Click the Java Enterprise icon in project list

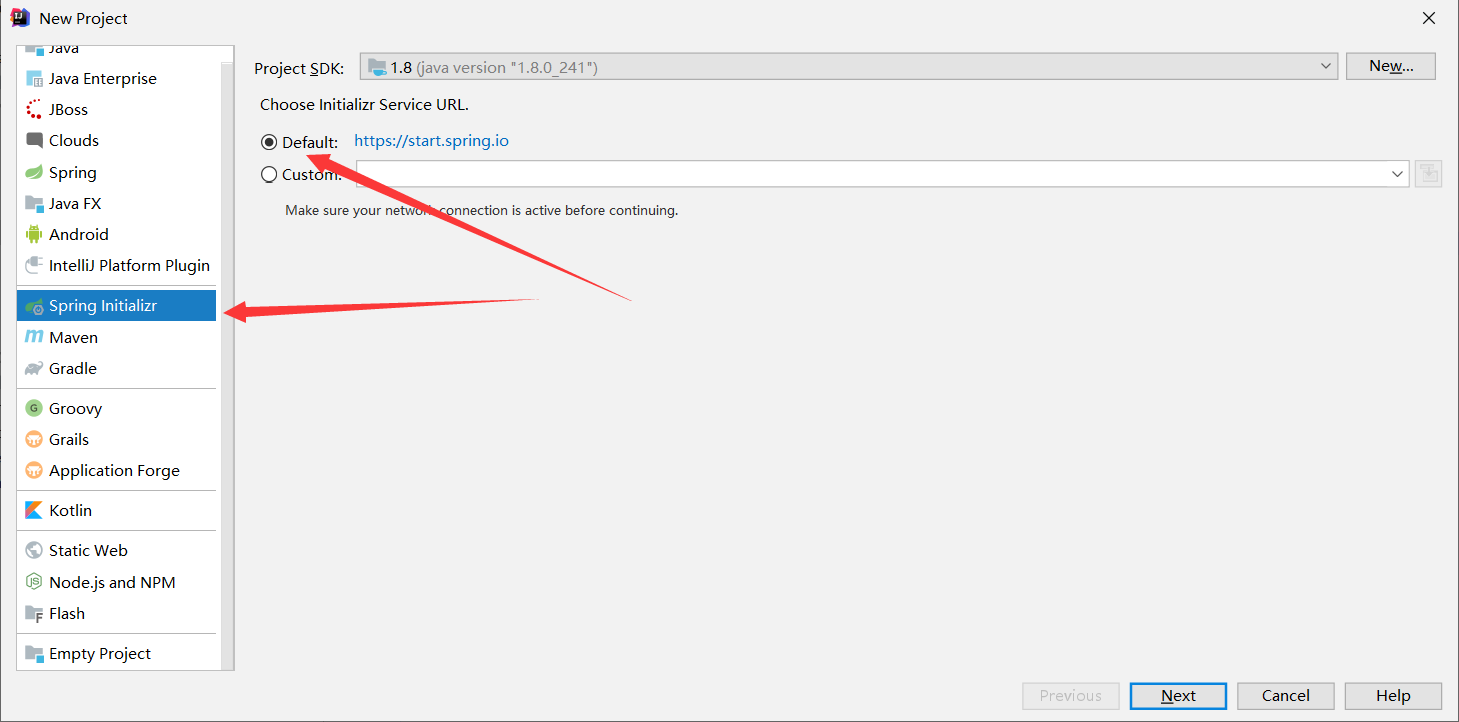click(34, 79)
